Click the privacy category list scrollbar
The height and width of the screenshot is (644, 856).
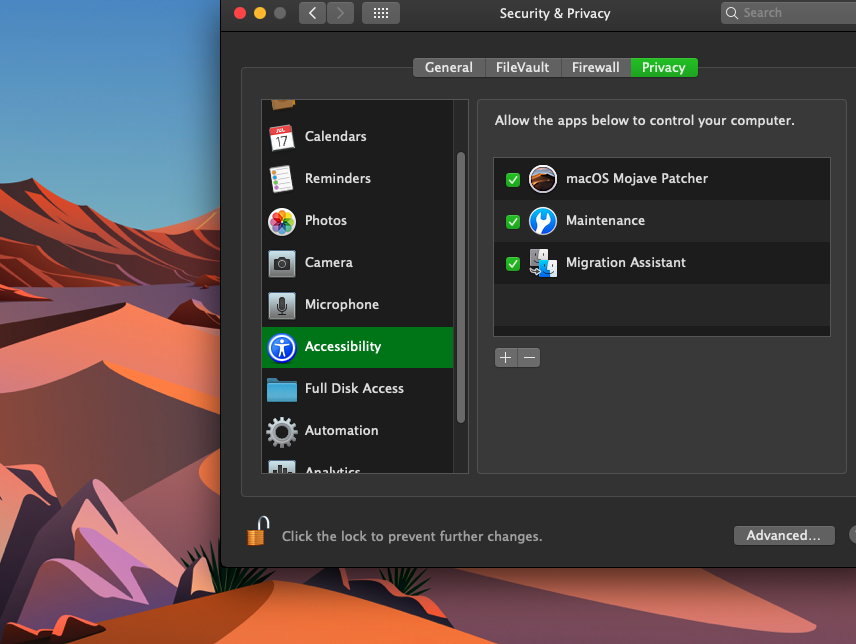(461, 288)
